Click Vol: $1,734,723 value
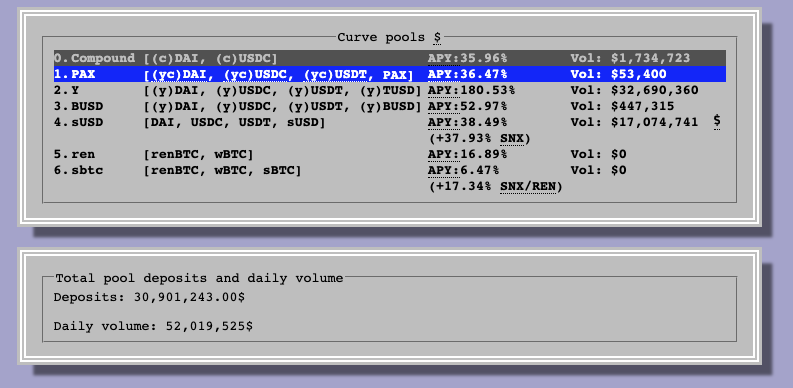The width and height of the screenshot is (793, 388). (630, 58)
